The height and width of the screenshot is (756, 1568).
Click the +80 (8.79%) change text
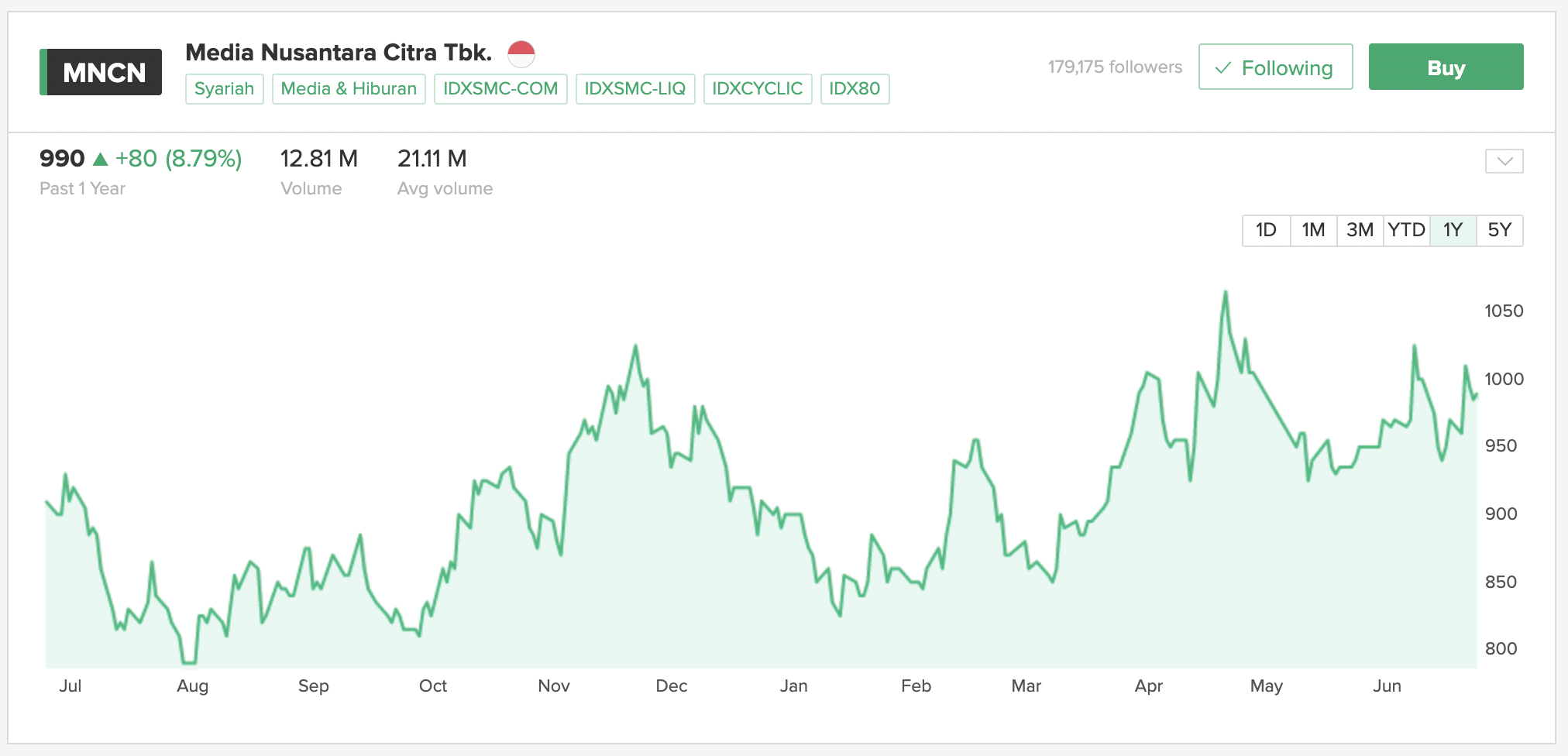coord(179,159)
